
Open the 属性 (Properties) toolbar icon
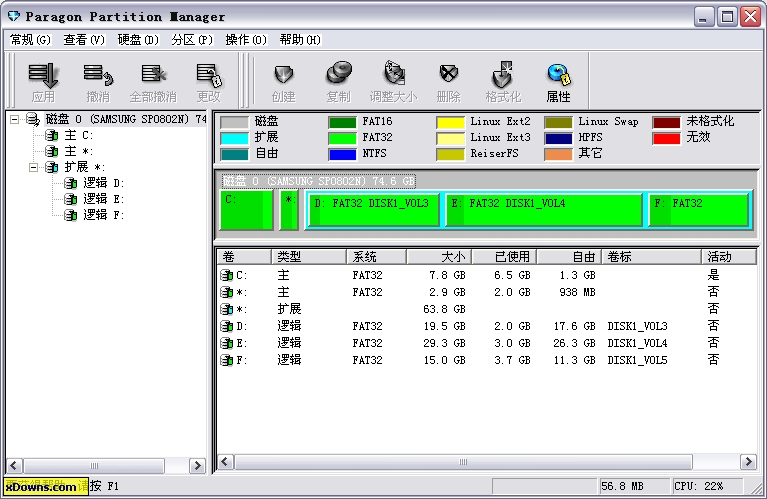point(558,82)
